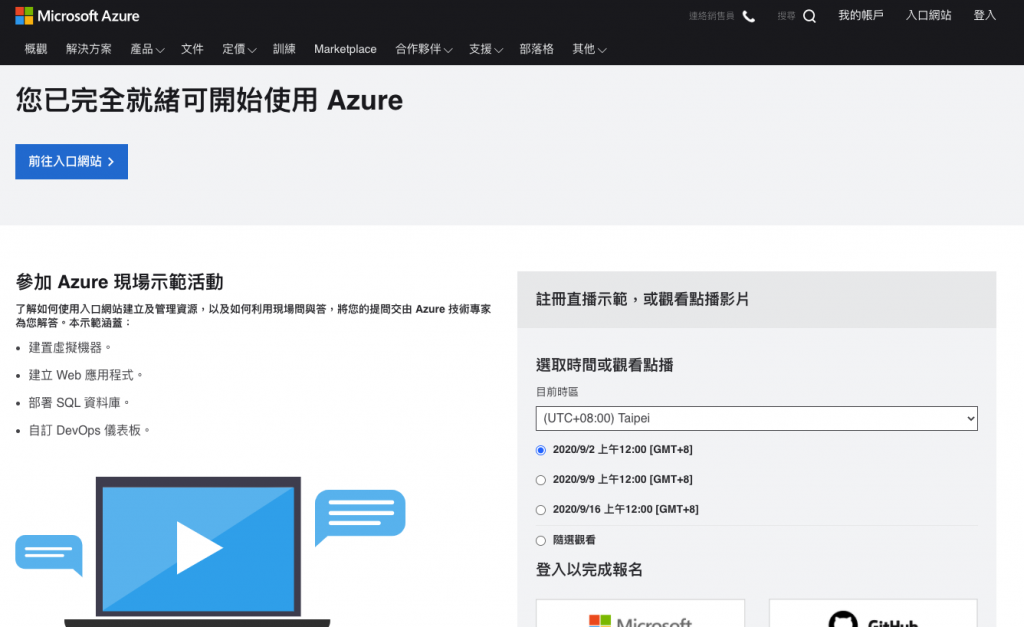Click the 連絡銷售員 text link
1024x627 pixels.
[x=711, y=16]
